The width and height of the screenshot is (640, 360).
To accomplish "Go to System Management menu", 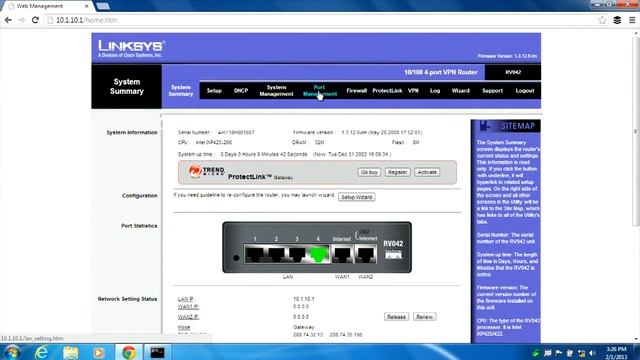I will pyautogui.click(x=276, y=91).
